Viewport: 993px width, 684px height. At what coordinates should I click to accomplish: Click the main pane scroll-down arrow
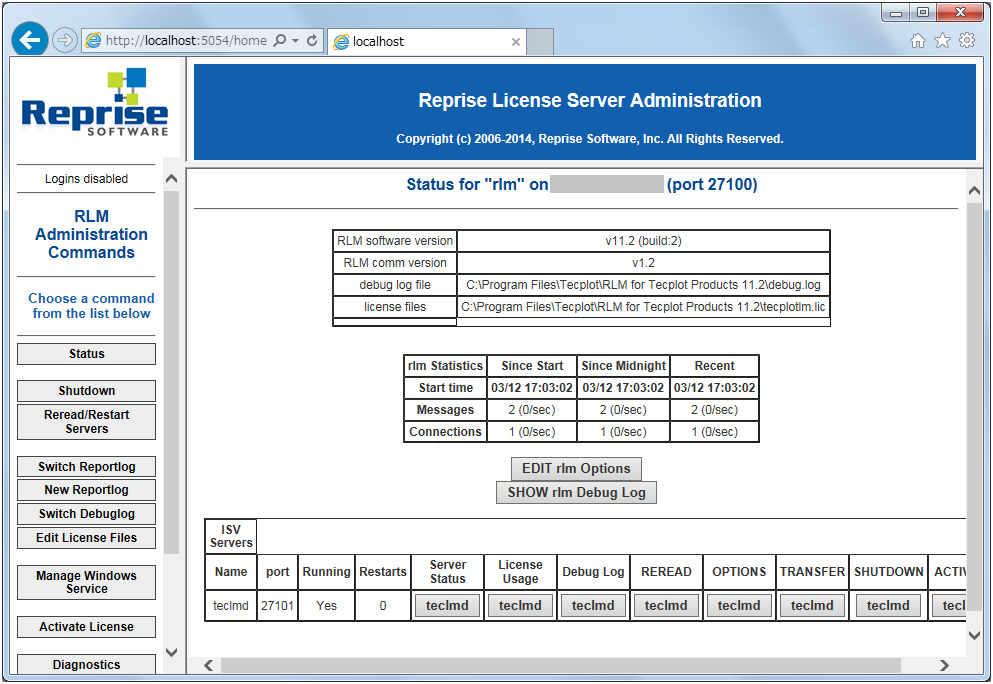point(975,635)
